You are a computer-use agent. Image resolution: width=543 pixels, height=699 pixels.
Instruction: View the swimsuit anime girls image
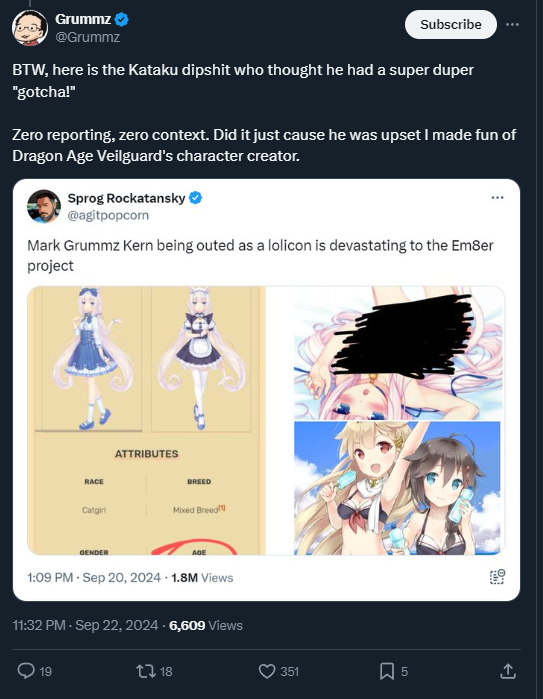pyautogui.click(x=398, y=488)
